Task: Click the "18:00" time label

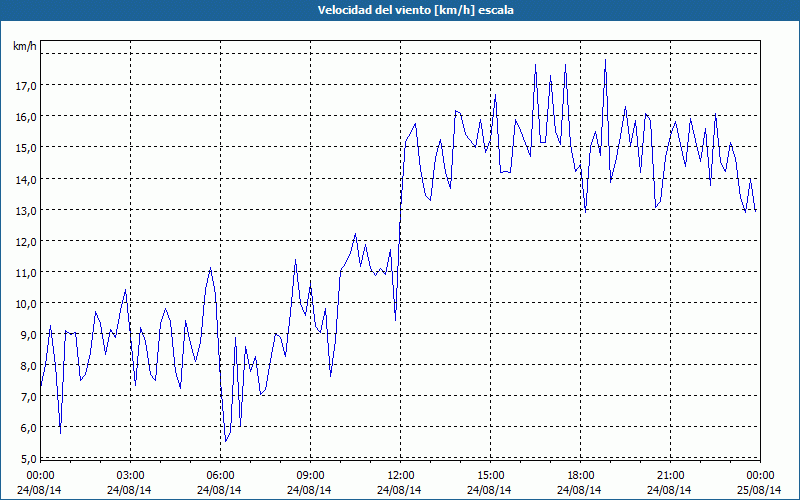Action: point(581,476)
